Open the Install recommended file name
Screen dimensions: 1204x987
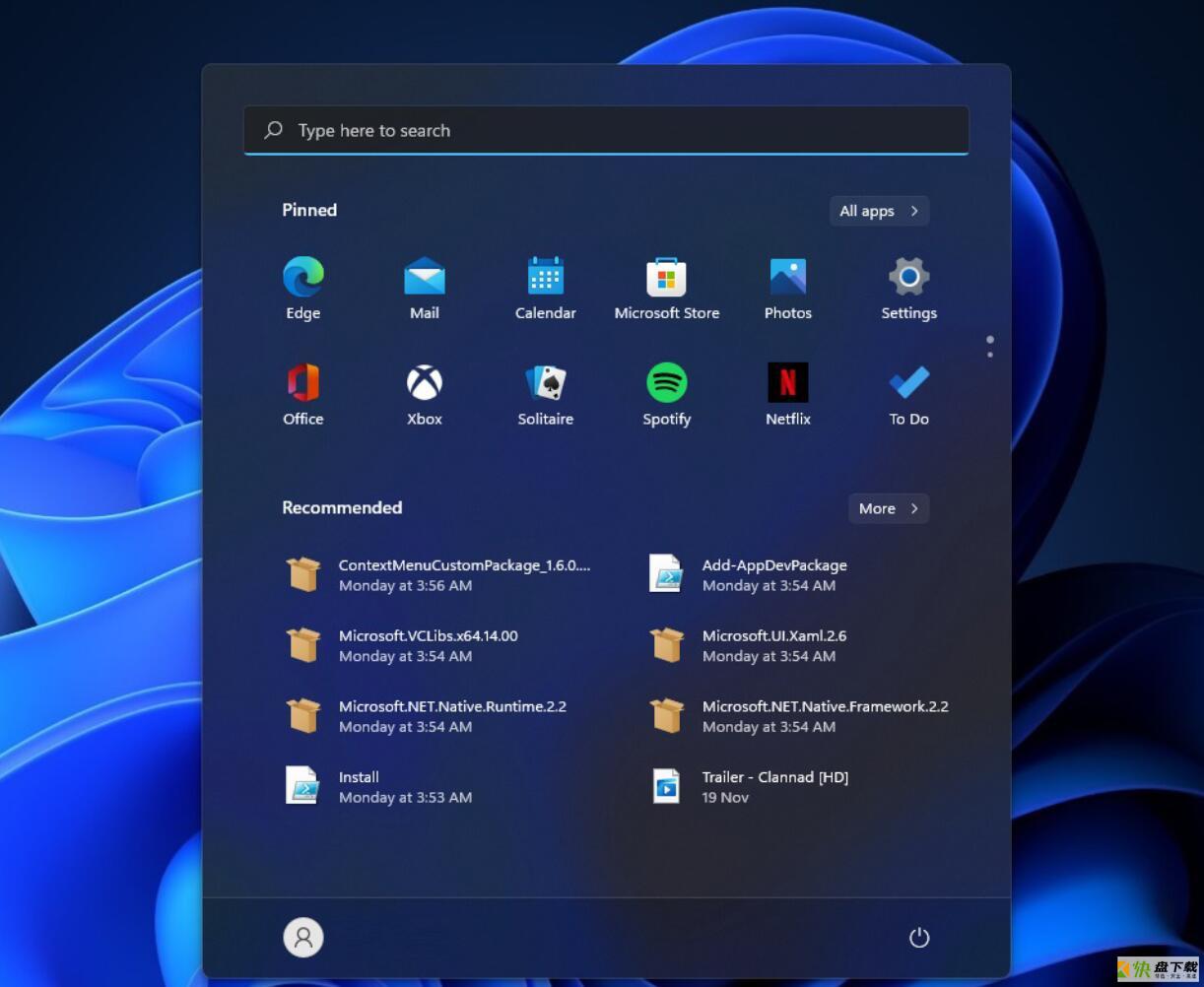click(x=359, y=777)
